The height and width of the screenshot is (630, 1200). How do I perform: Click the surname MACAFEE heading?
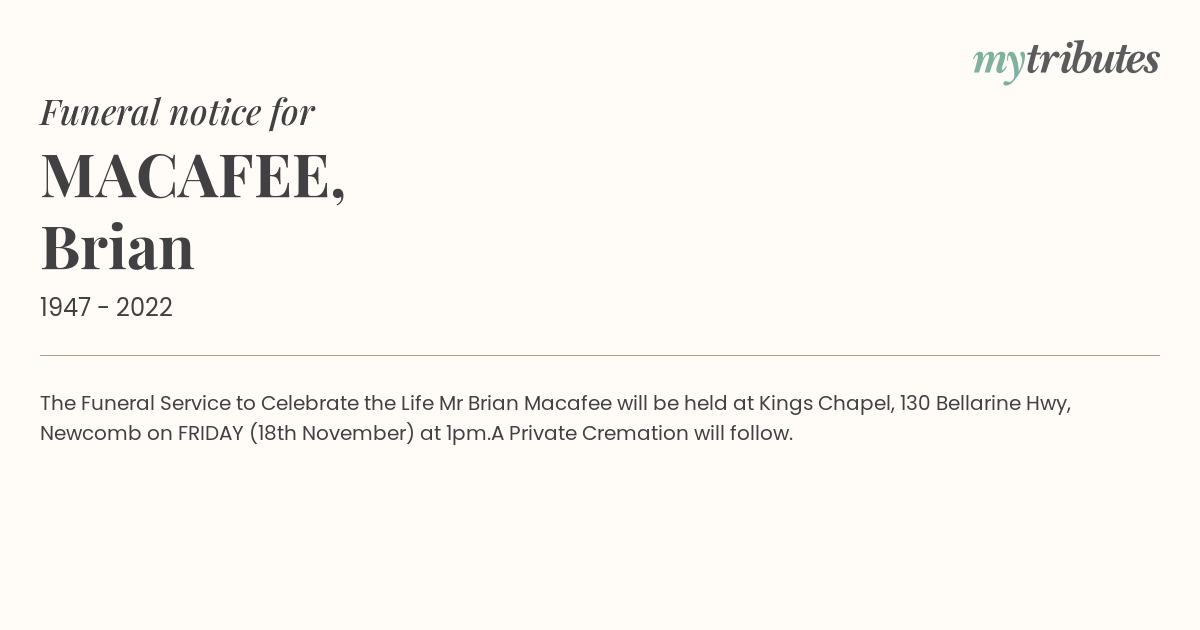coord(193,176)
